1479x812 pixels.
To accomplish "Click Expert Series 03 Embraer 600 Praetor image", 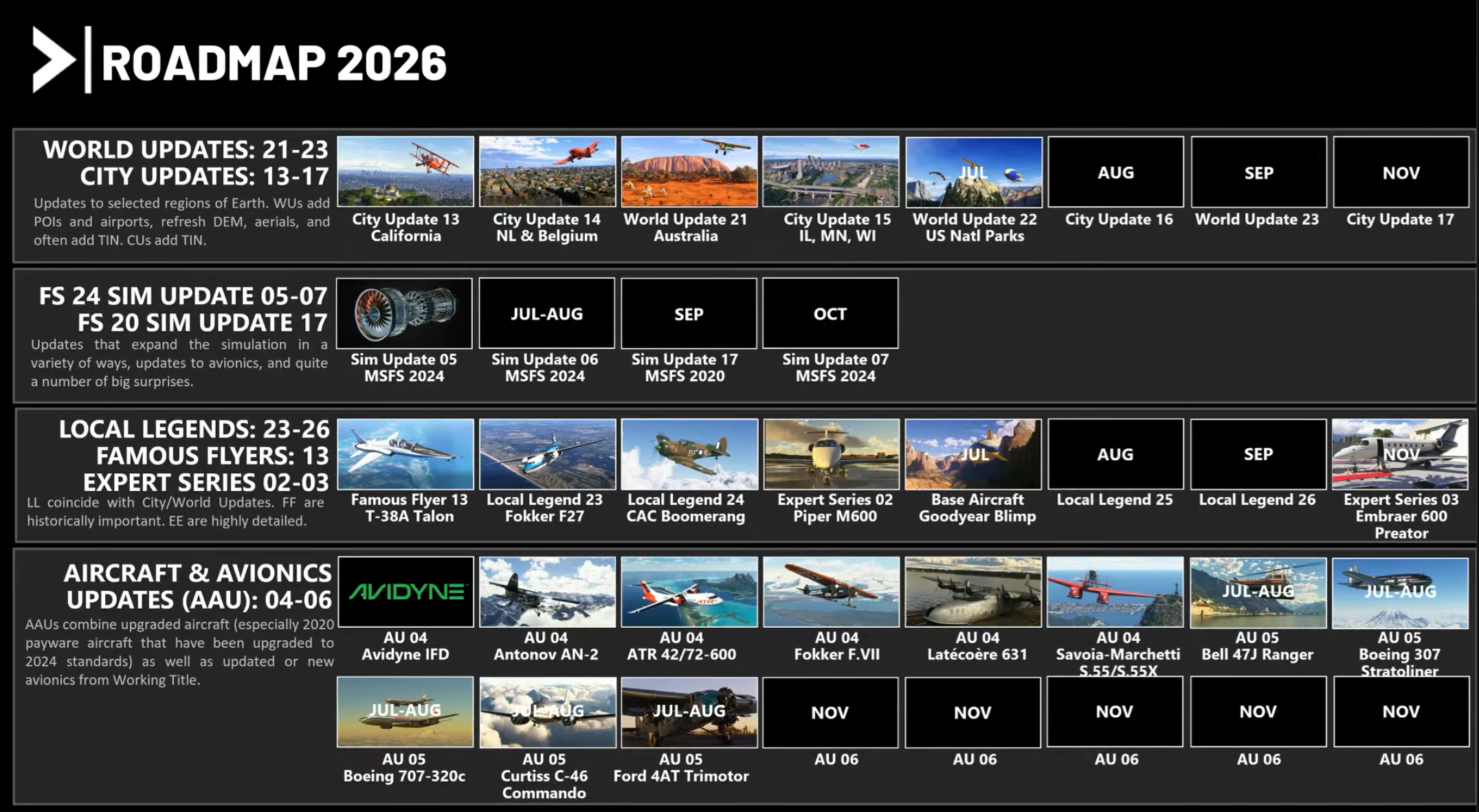I will (1400, 454).
